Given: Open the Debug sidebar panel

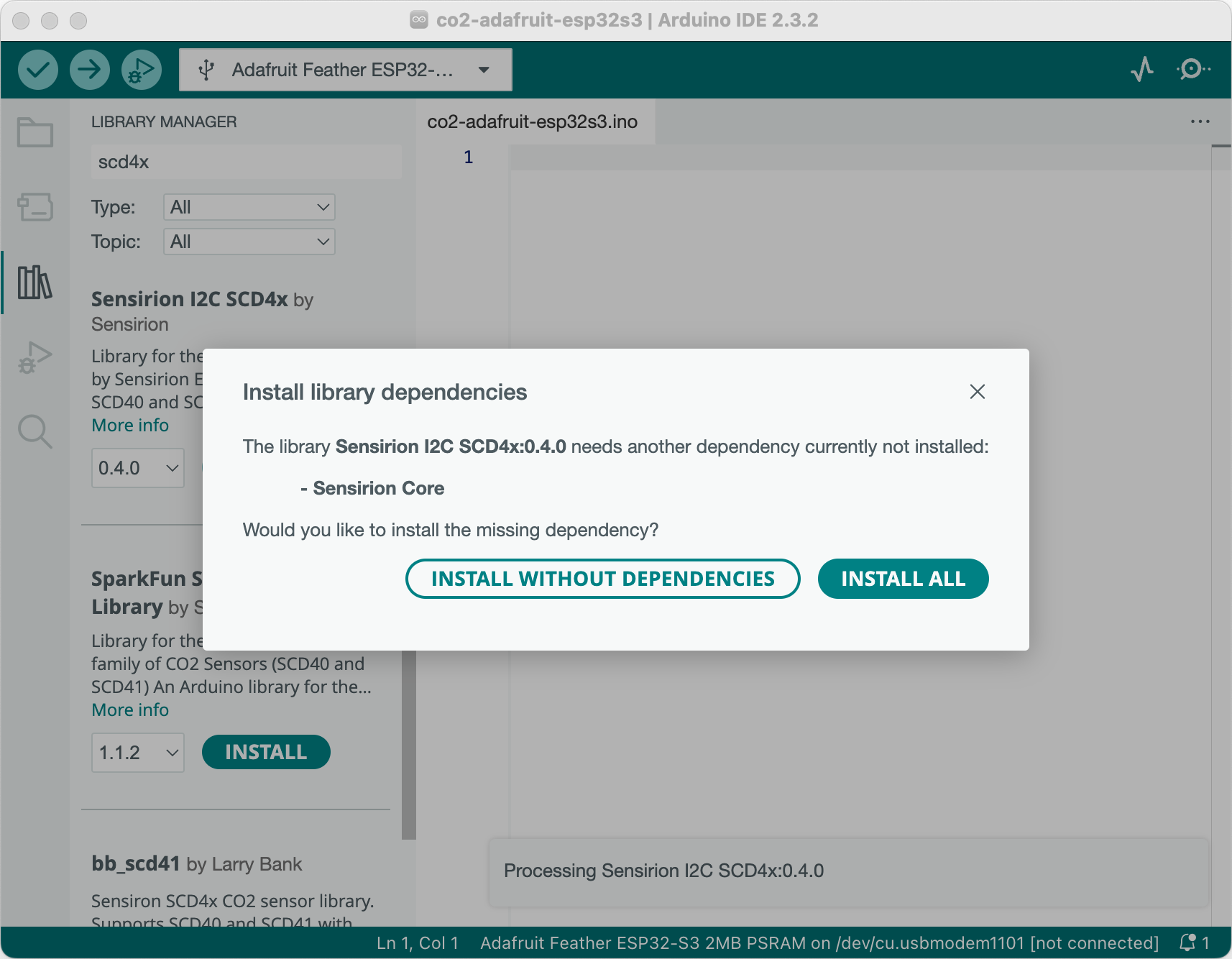Looking at the screenshot, I should 35,357.
